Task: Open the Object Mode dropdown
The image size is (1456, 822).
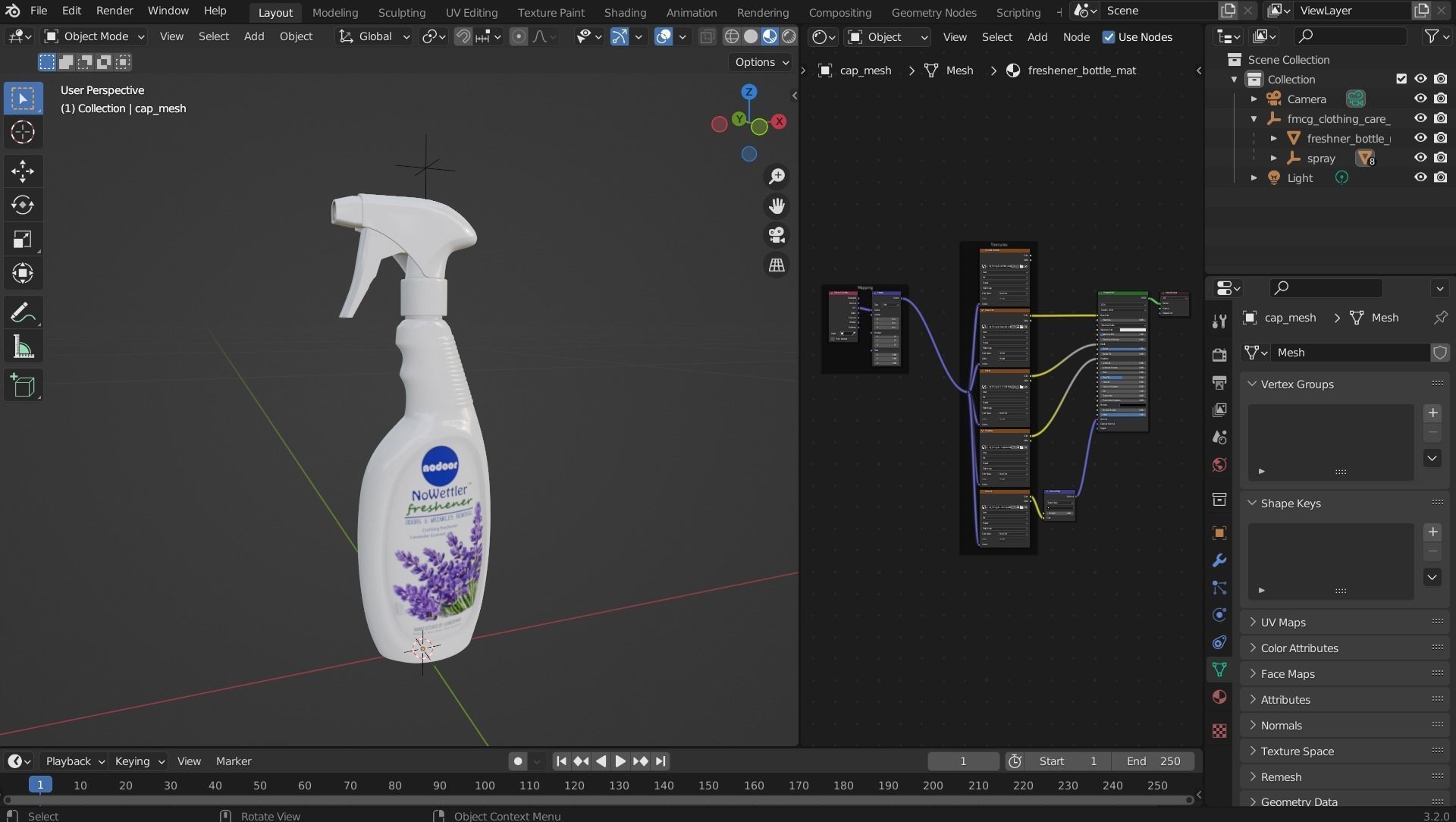Action: [x=94, y=36]
